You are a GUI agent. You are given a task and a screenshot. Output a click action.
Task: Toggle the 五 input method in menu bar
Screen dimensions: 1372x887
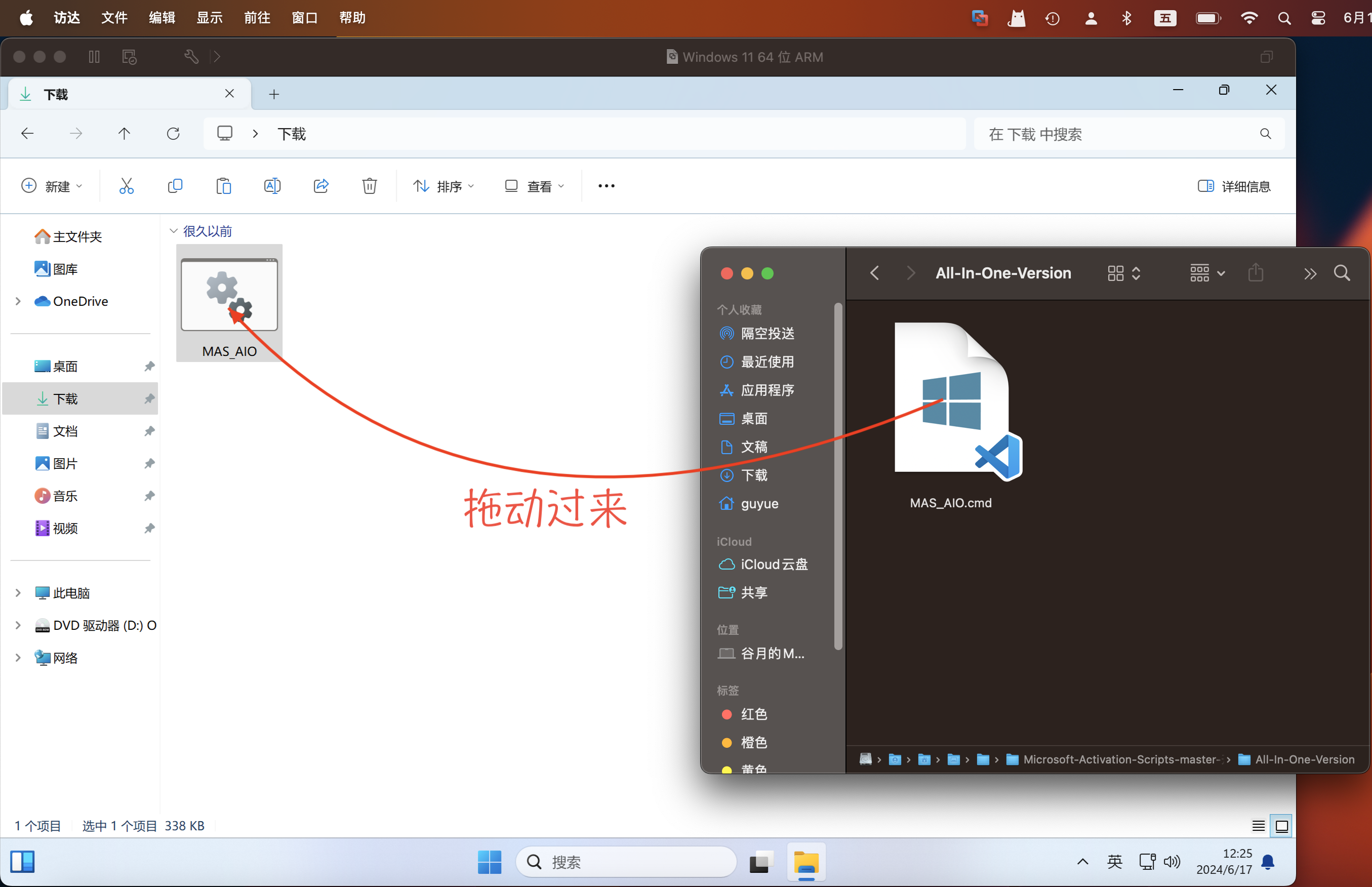coord(1164,18)
